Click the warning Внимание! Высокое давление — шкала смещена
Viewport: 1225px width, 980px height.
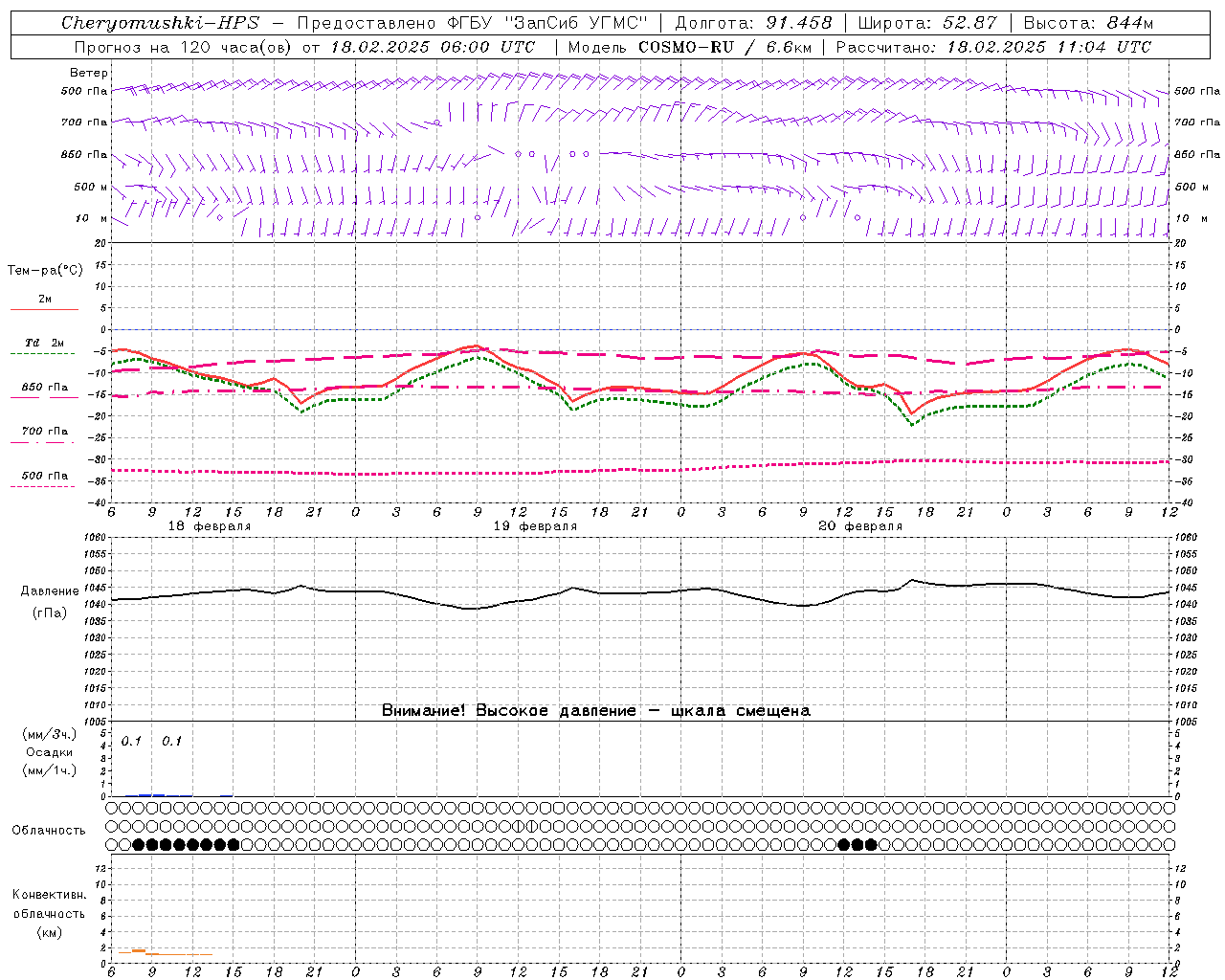pos(596,711)
